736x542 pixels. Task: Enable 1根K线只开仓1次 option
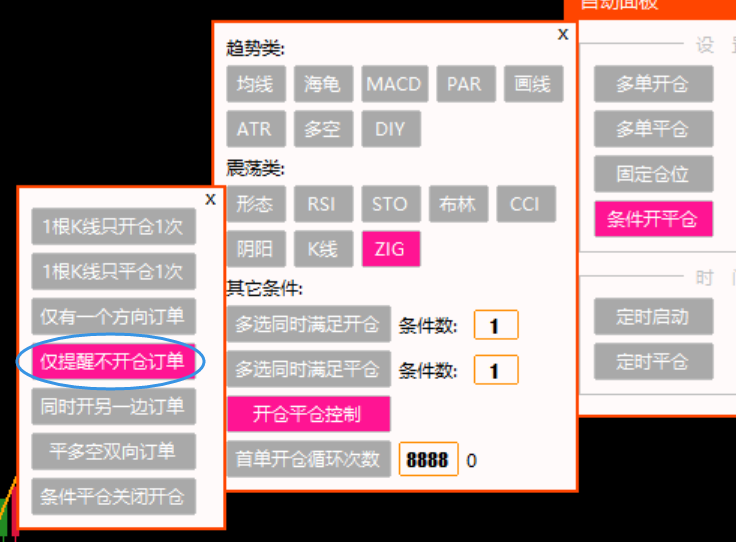(113, 226)
